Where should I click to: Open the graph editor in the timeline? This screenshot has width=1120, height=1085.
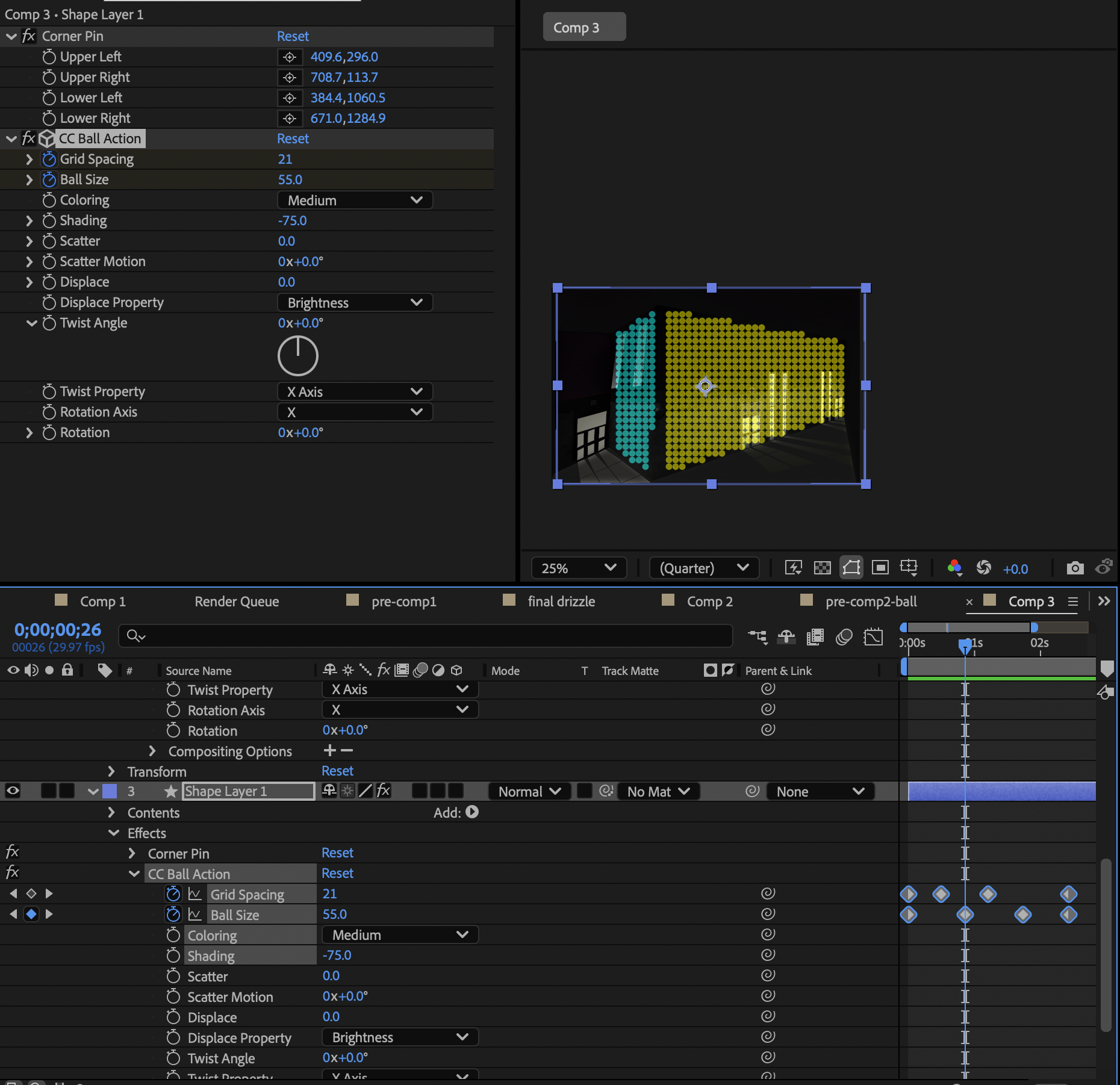tap(873, 637)
